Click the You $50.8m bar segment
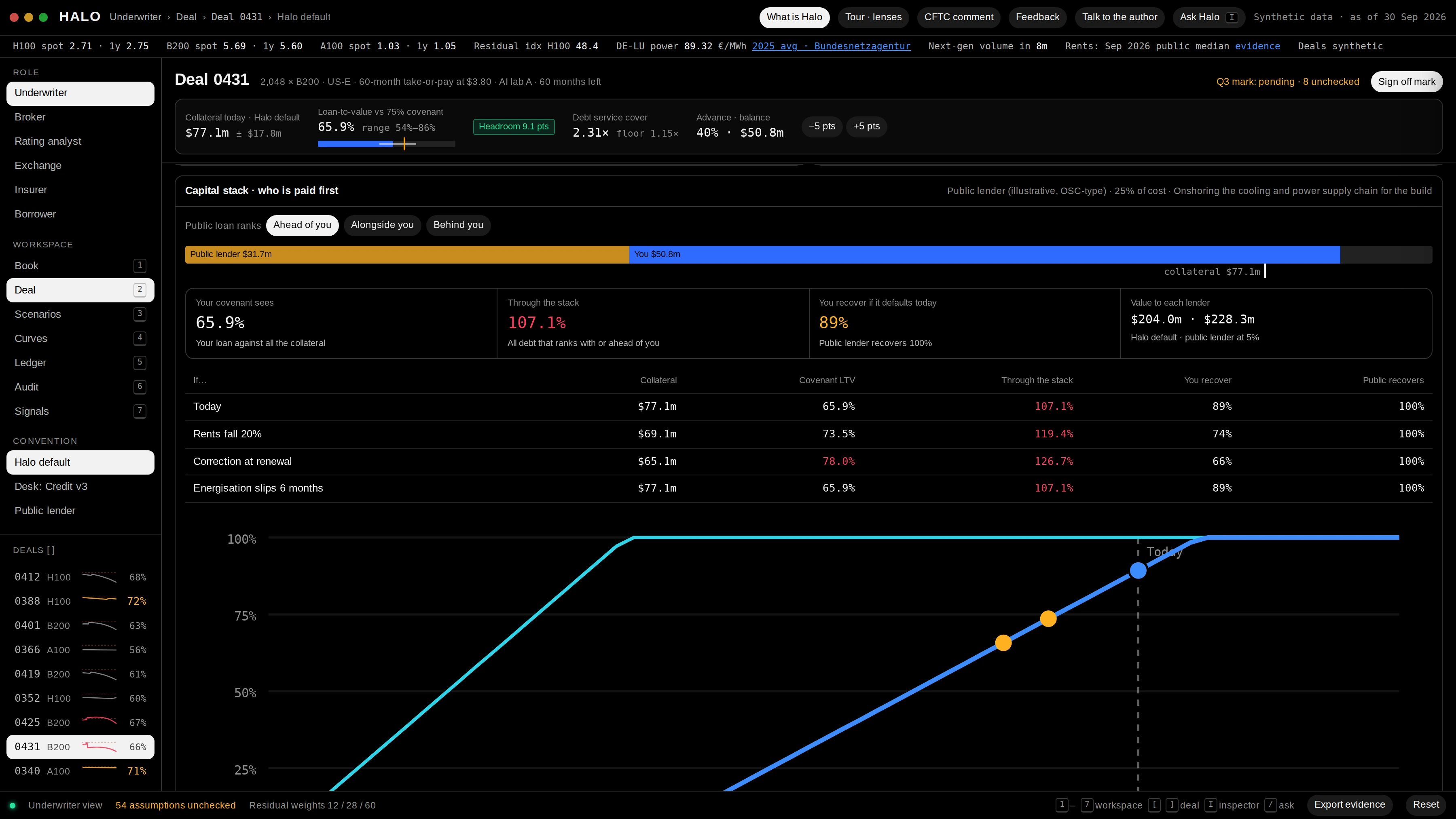 click(984, 255)
